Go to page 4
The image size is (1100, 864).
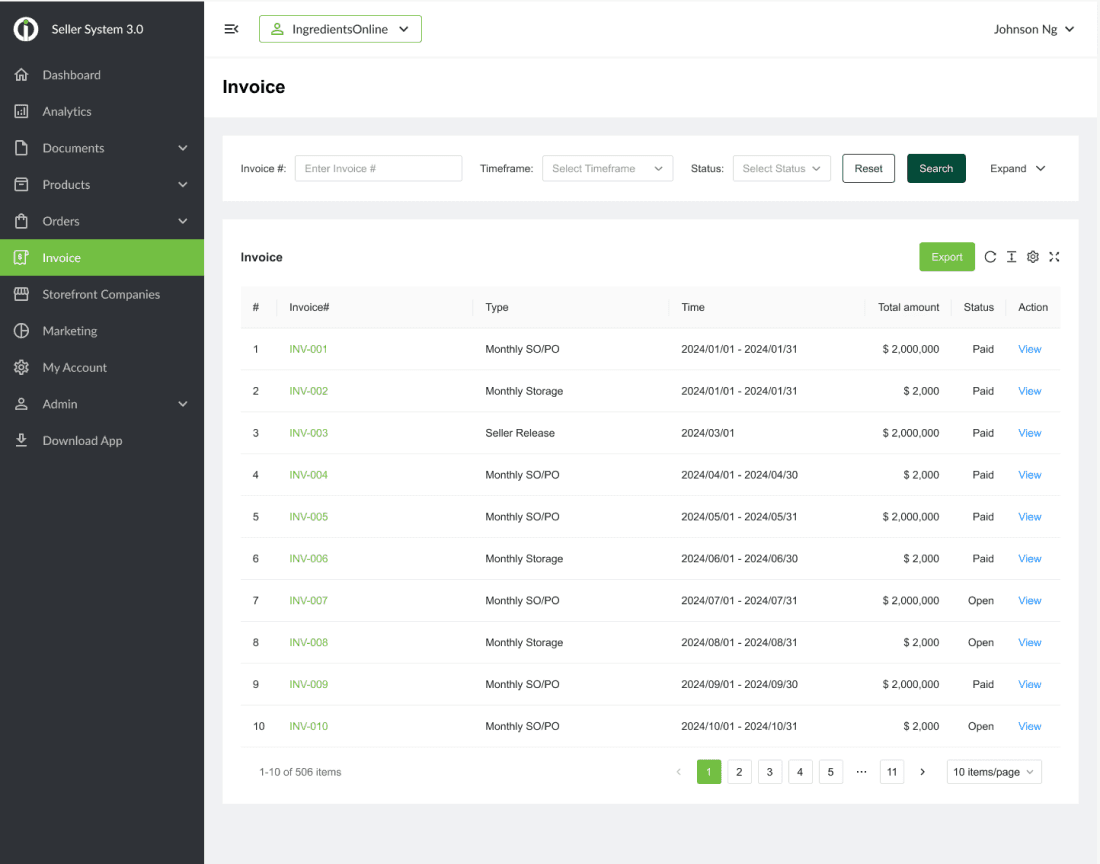coord(800,771)
